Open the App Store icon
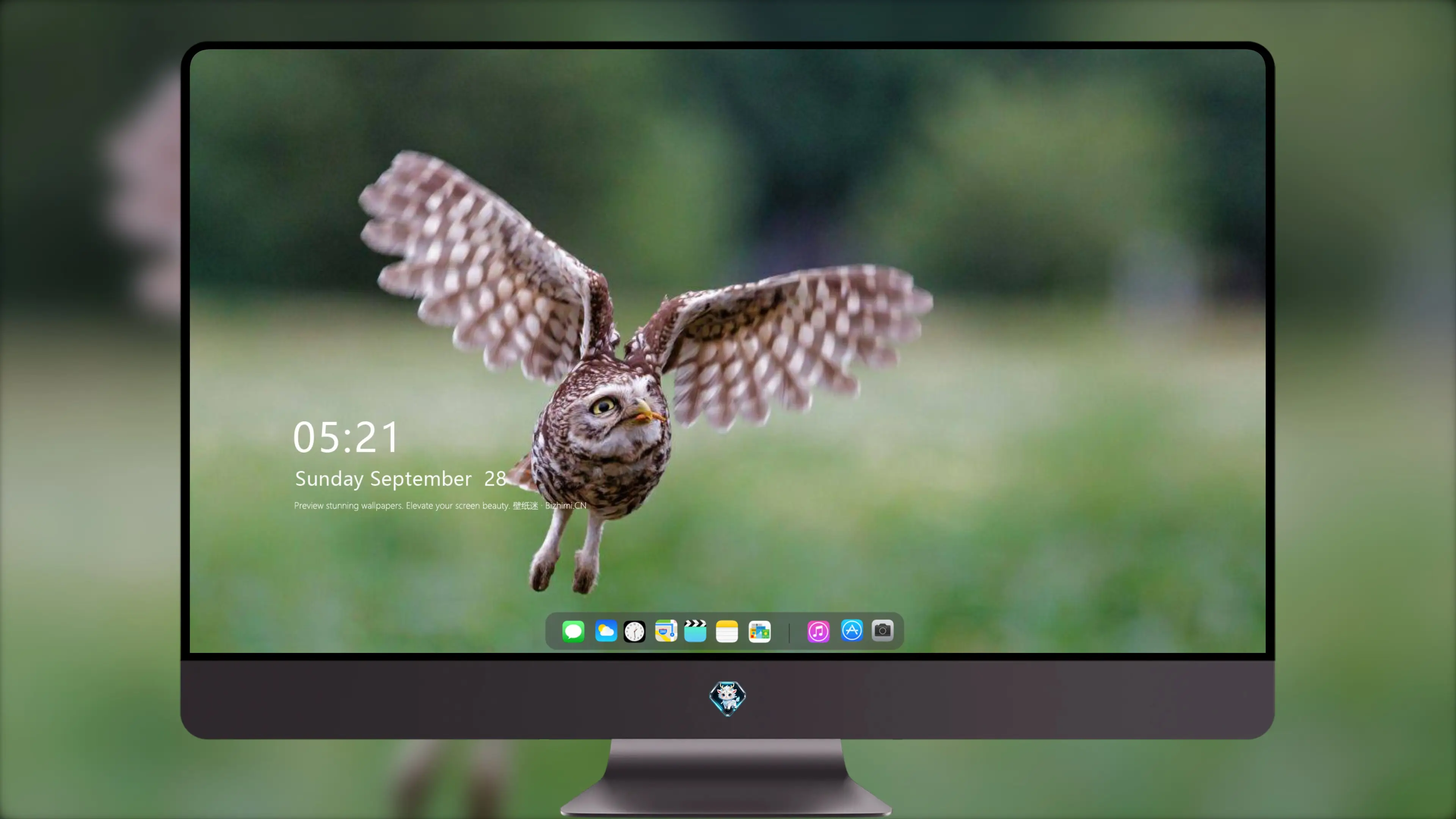 tap(852, 630)
